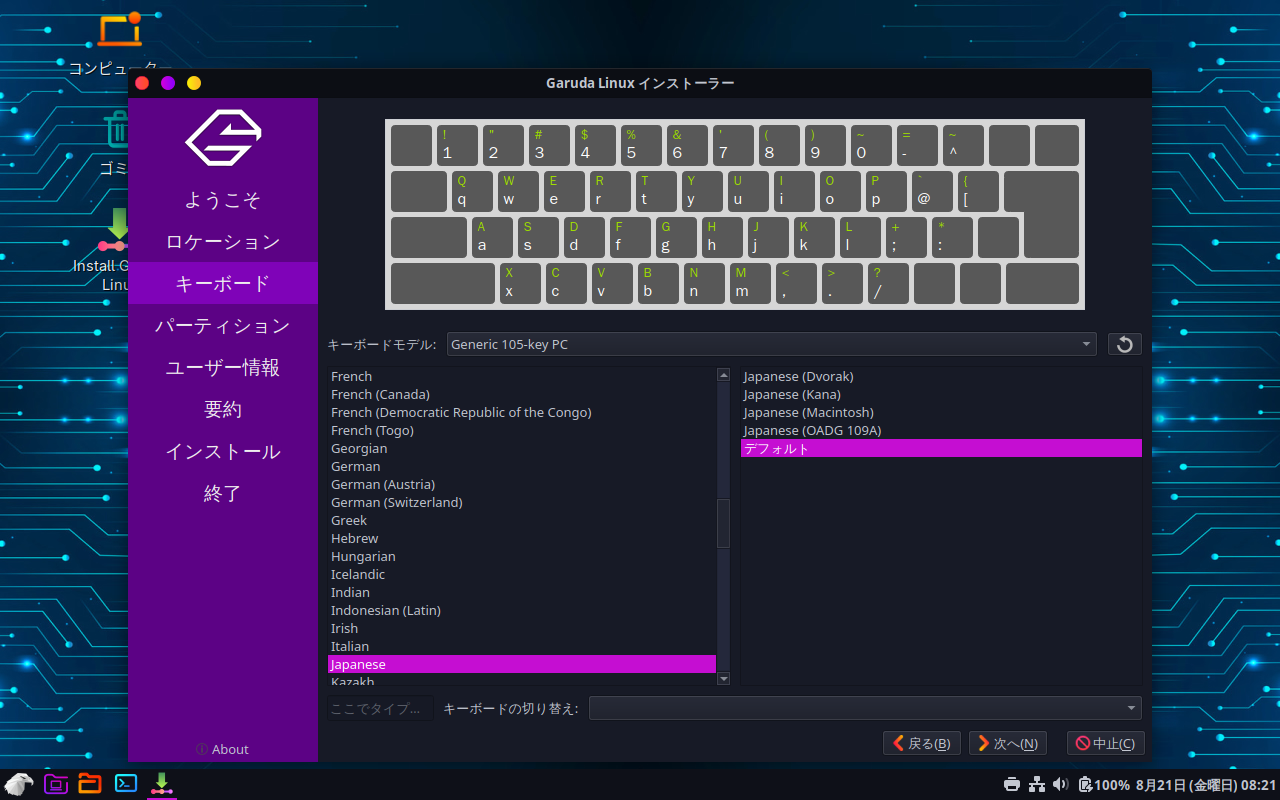
Task: Choose the Hebrew layout
Action: coord(522,538)
